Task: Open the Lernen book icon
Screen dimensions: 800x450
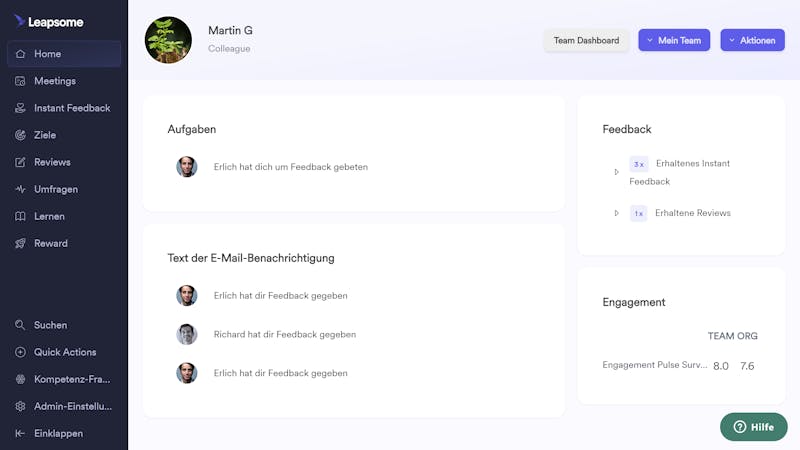Action: point(20,216)
